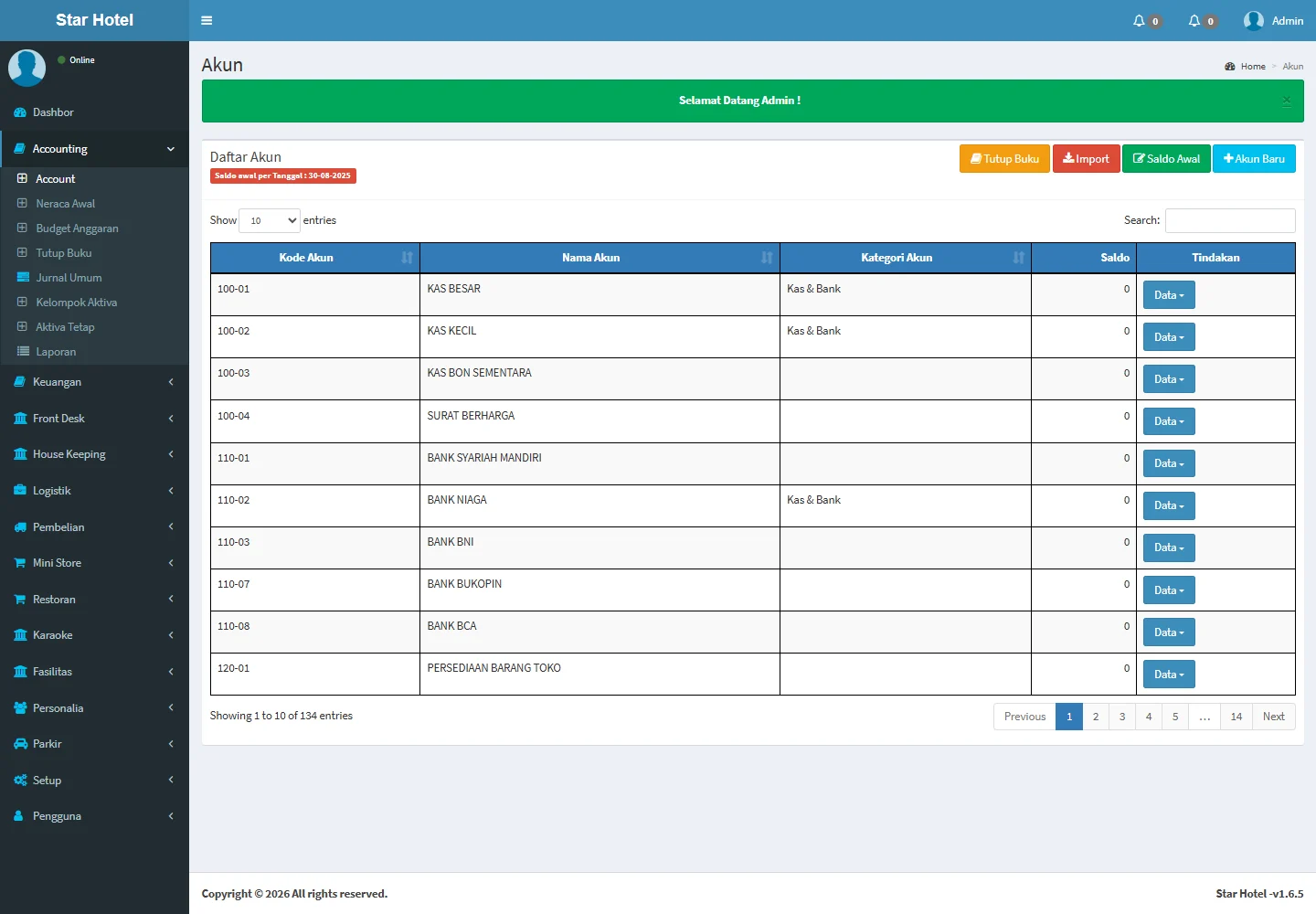Open the second notification bell icon
Viewport: 1316px width, 914px height.
click(1194, 20)
